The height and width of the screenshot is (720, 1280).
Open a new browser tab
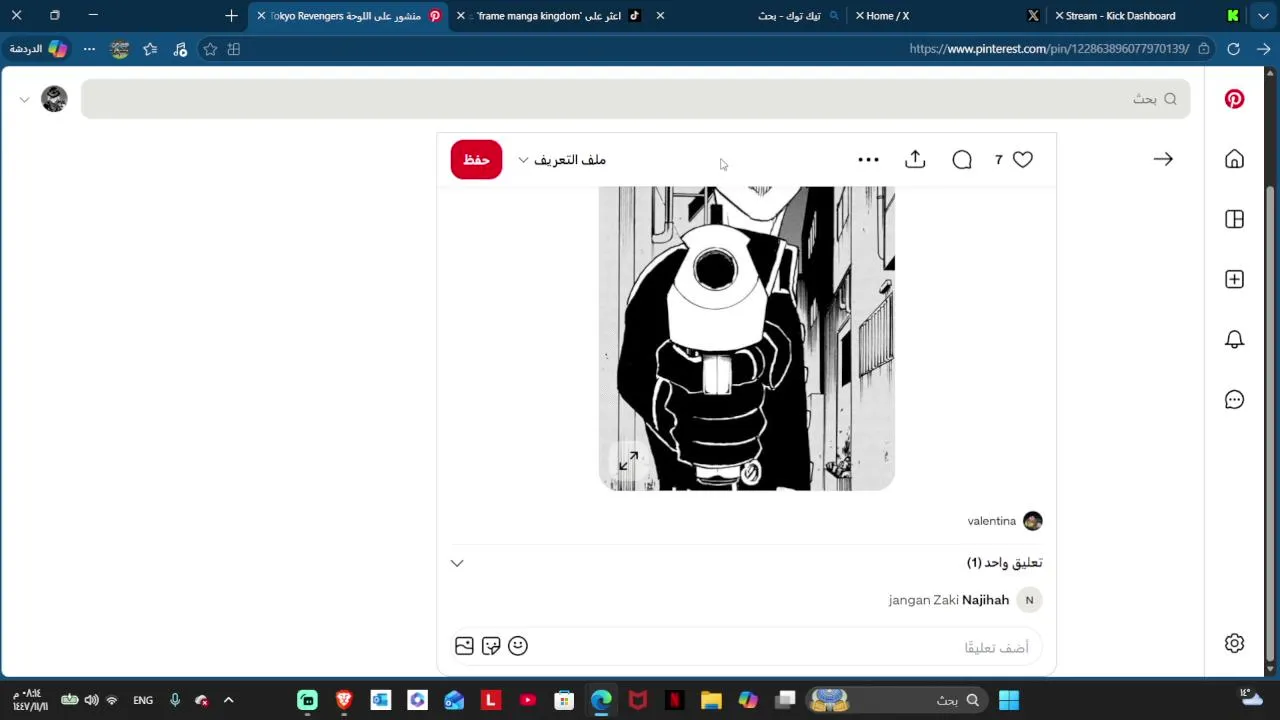coord(231,16)
